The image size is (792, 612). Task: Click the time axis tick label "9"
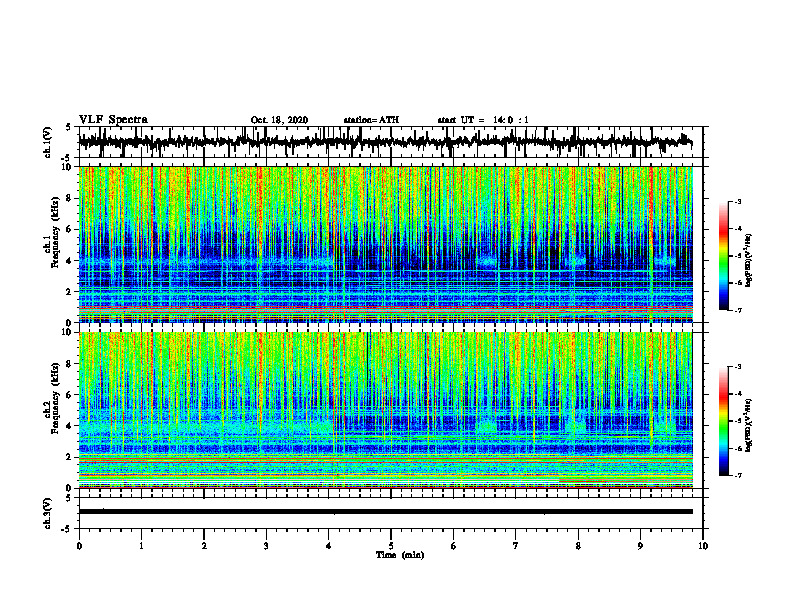(x=640, y=546)
